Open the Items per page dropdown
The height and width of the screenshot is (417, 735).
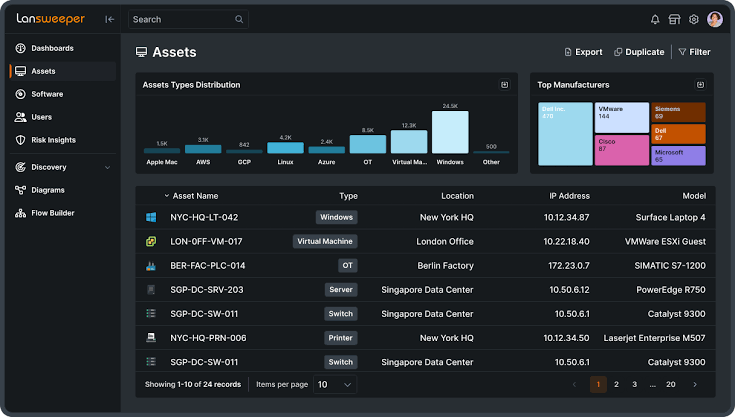335,385
